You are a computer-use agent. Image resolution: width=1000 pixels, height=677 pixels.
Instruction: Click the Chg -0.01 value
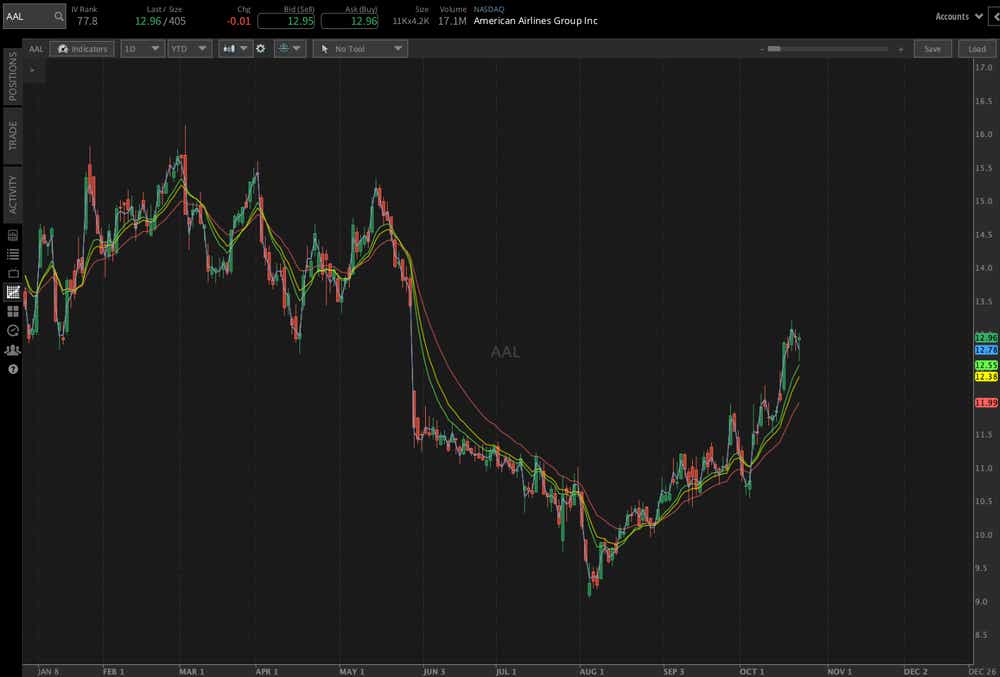(x=239, y=21)
